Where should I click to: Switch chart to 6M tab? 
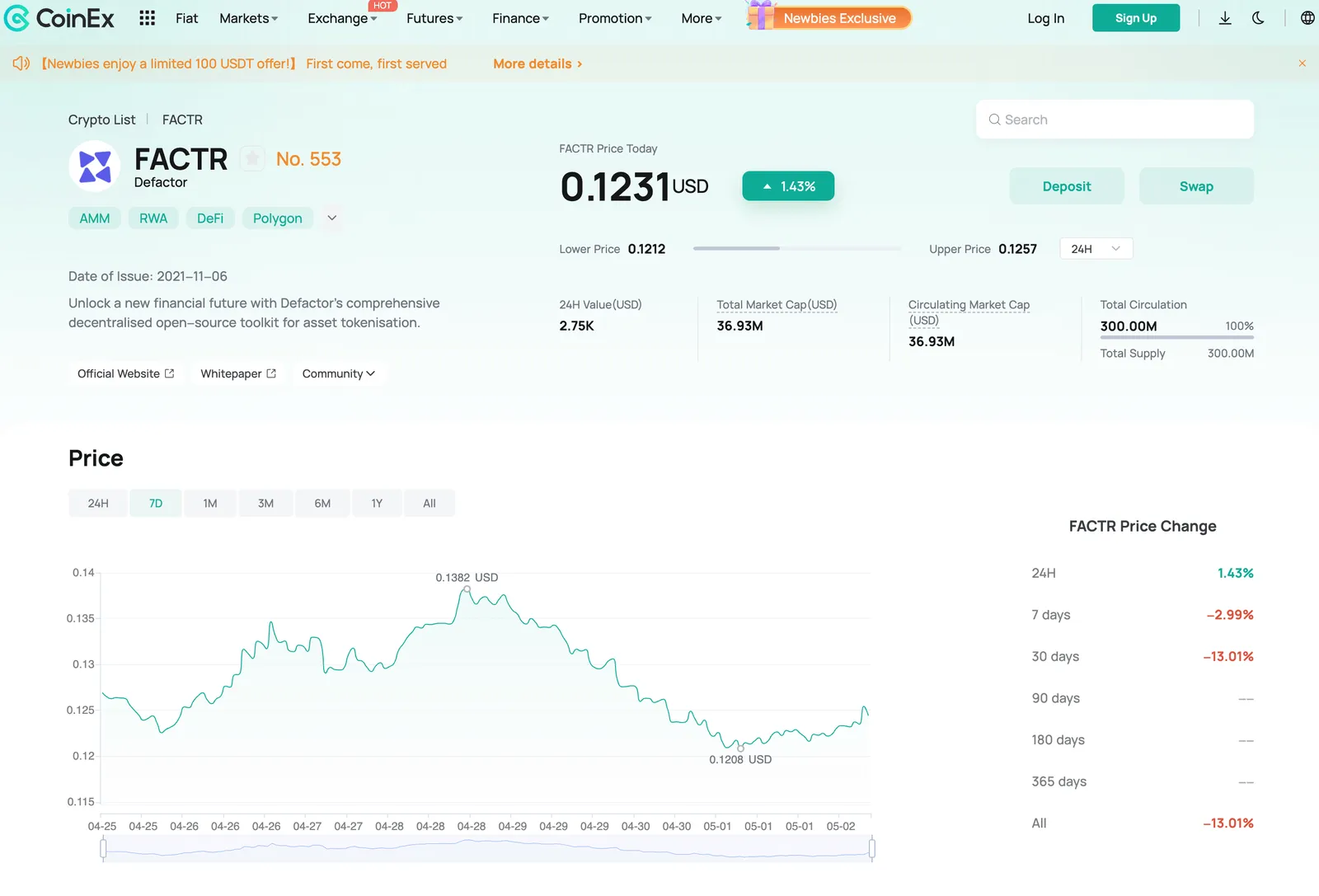point(322,504)
